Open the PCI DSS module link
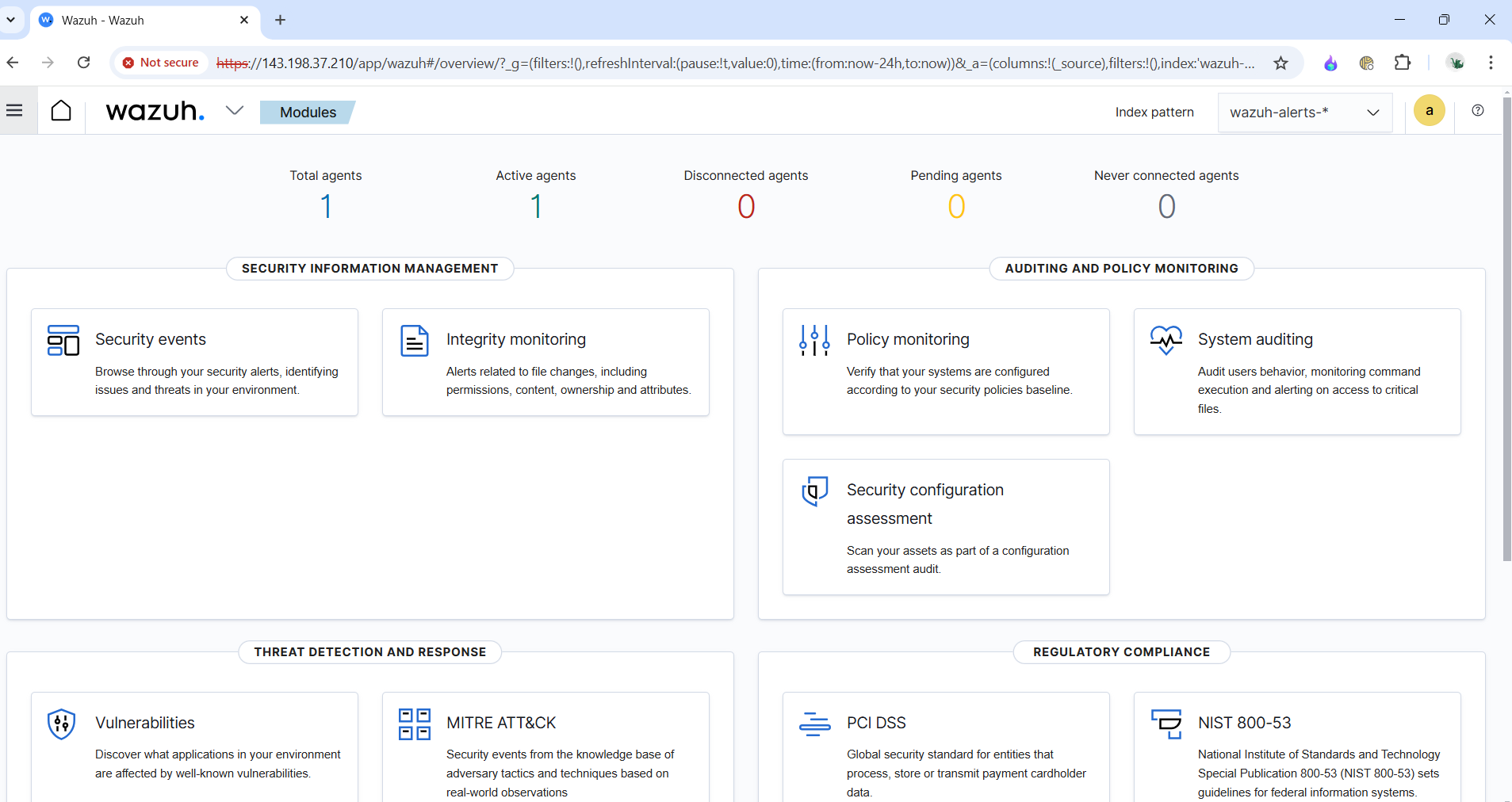This screenshot has height=802, width=1512. tap(876, 723)
